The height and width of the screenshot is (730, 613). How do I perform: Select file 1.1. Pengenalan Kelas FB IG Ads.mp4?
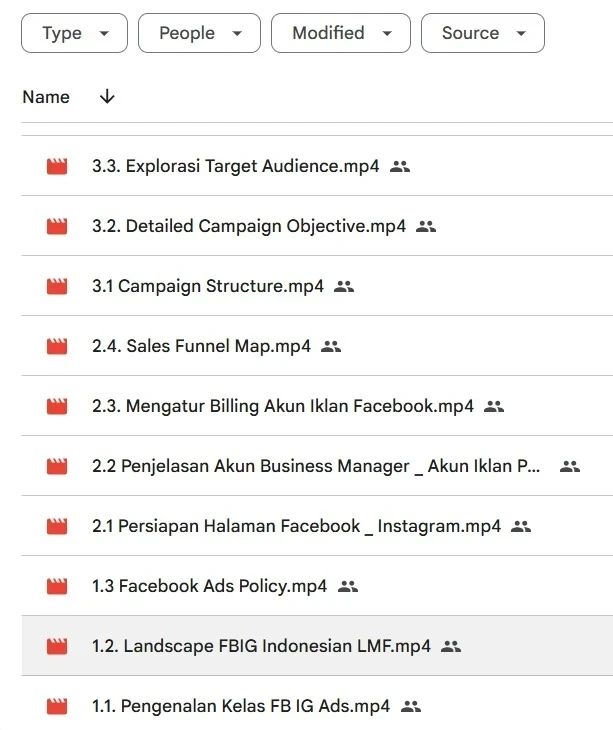tap(241, 707)
